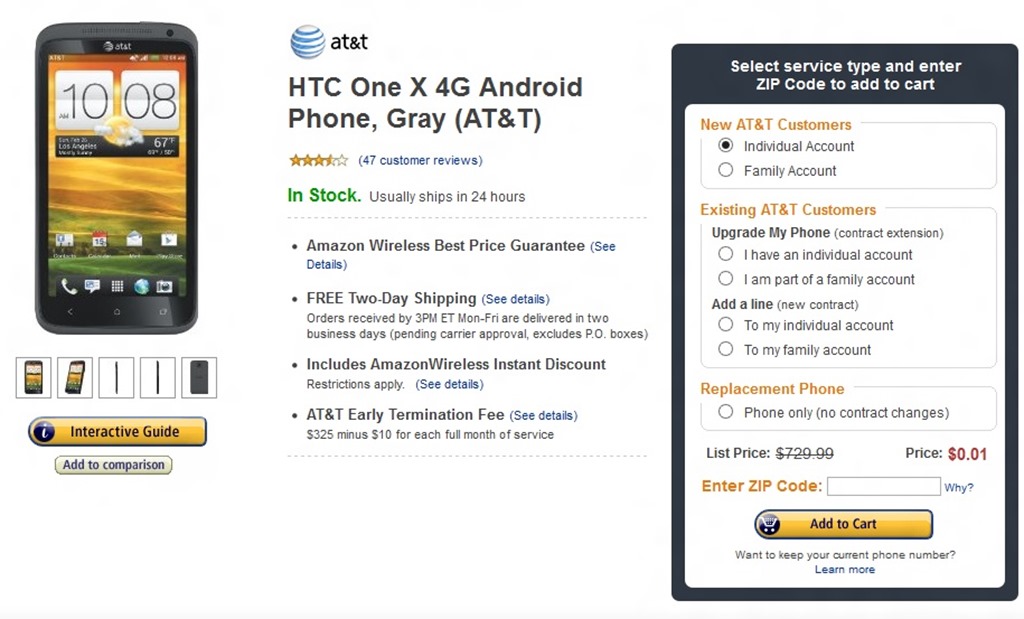The height and width of the screenshot is (619, 1024).
Task: Click the shopping cart icon
Action: [x=770, y=524]
